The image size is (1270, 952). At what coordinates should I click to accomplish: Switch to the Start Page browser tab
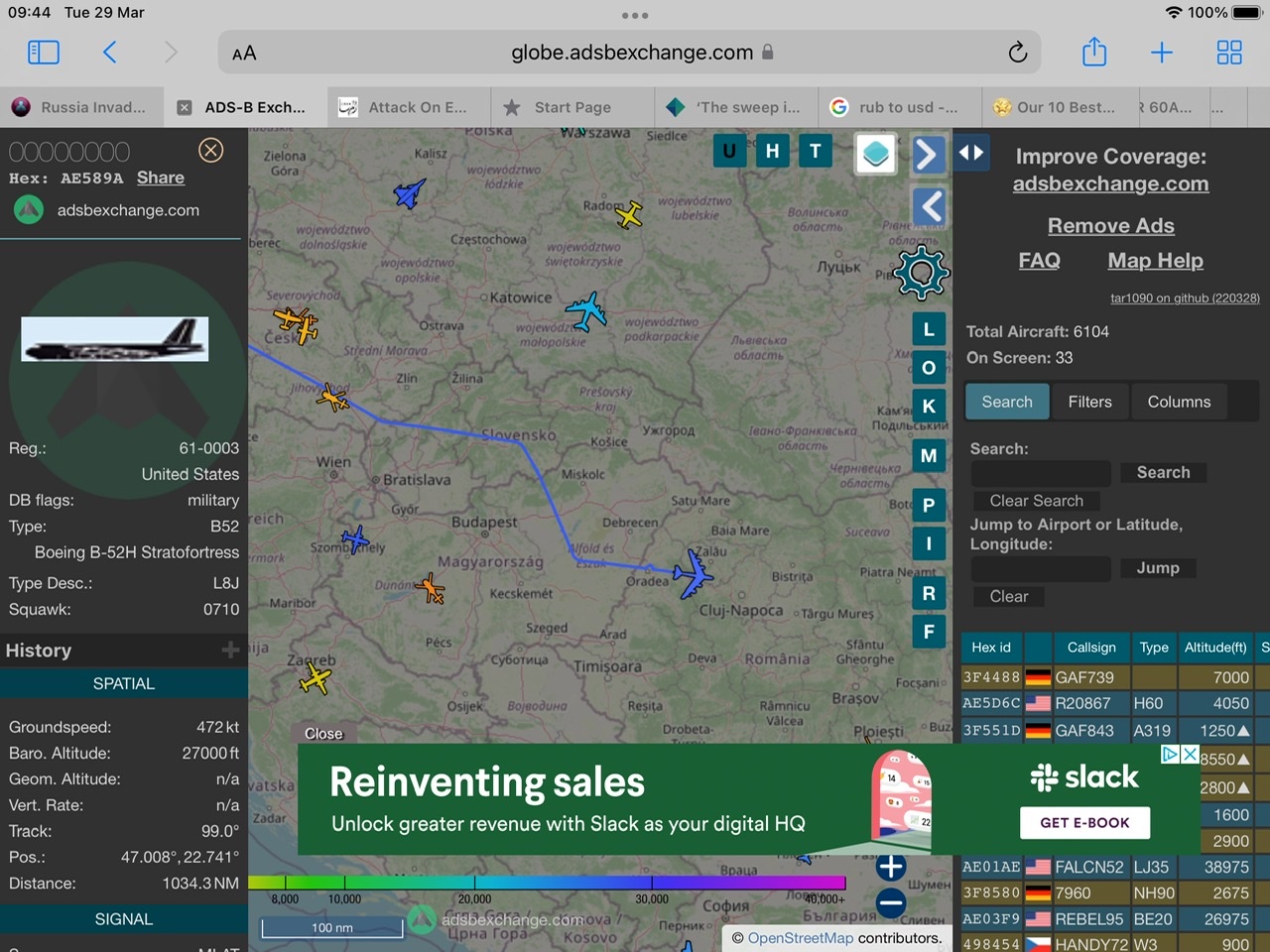pos(572,107)
